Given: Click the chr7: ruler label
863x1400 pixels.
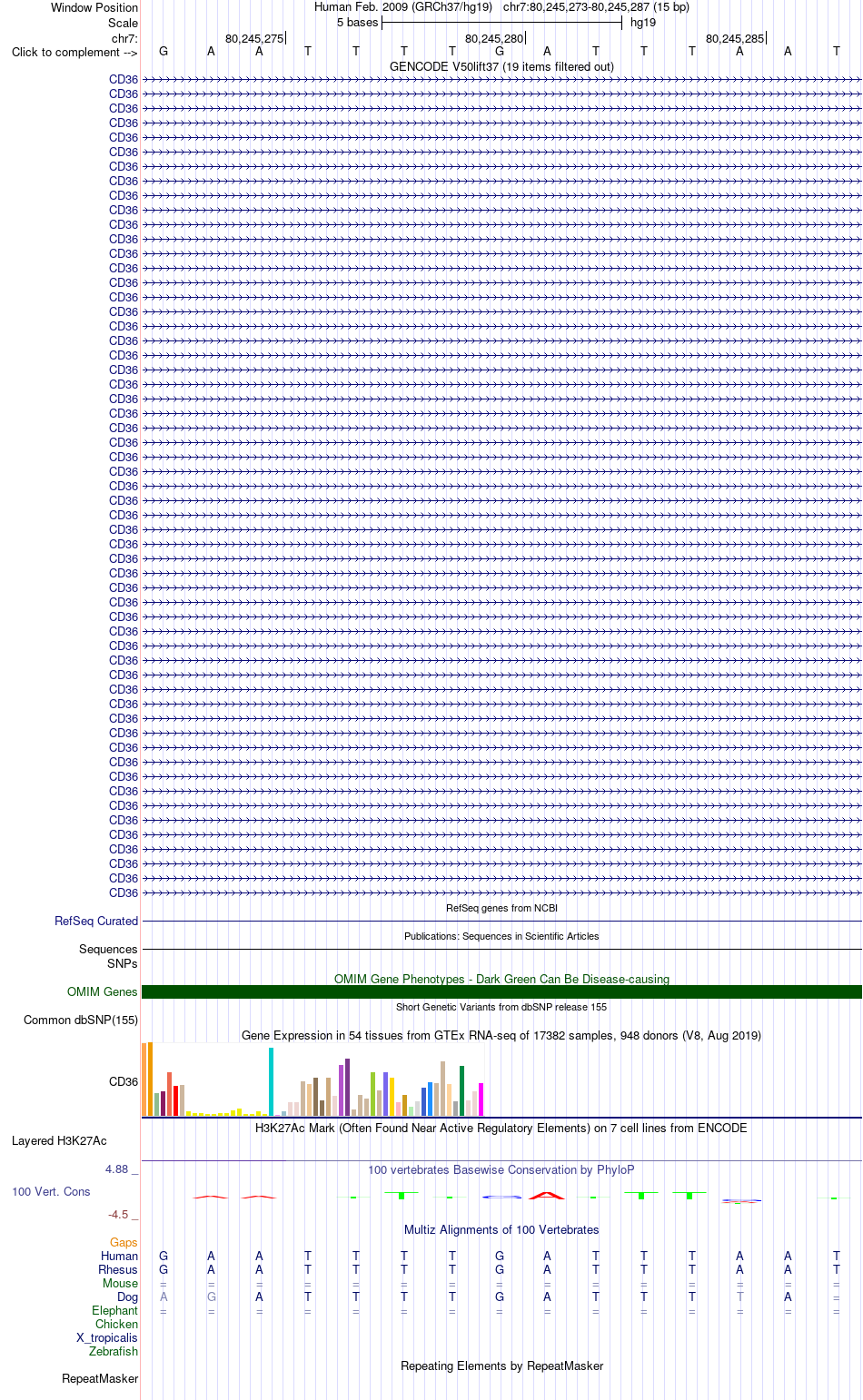Looking at the screenshot, I should click(125, 38).
